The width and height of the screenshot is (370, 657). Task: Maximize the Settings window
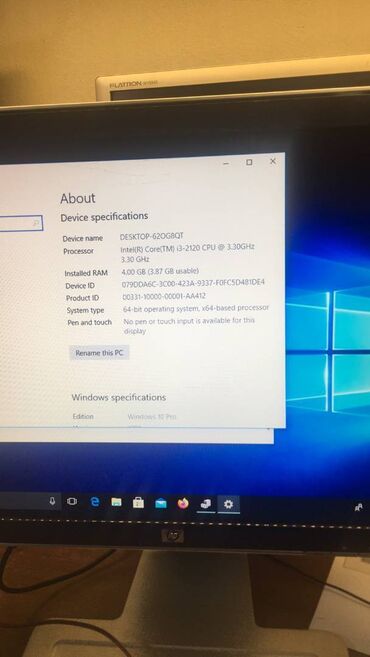pyautogui.click(x=249, y=162)
